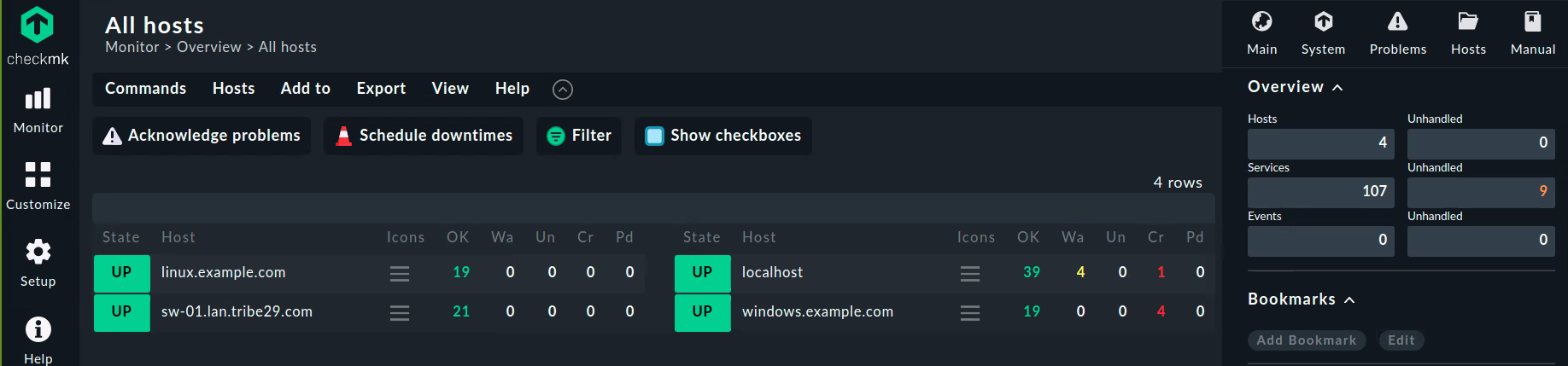Screen dimensions: 1568x366
Task: Open the Hosts folder icon
Action: (1468, 33)
